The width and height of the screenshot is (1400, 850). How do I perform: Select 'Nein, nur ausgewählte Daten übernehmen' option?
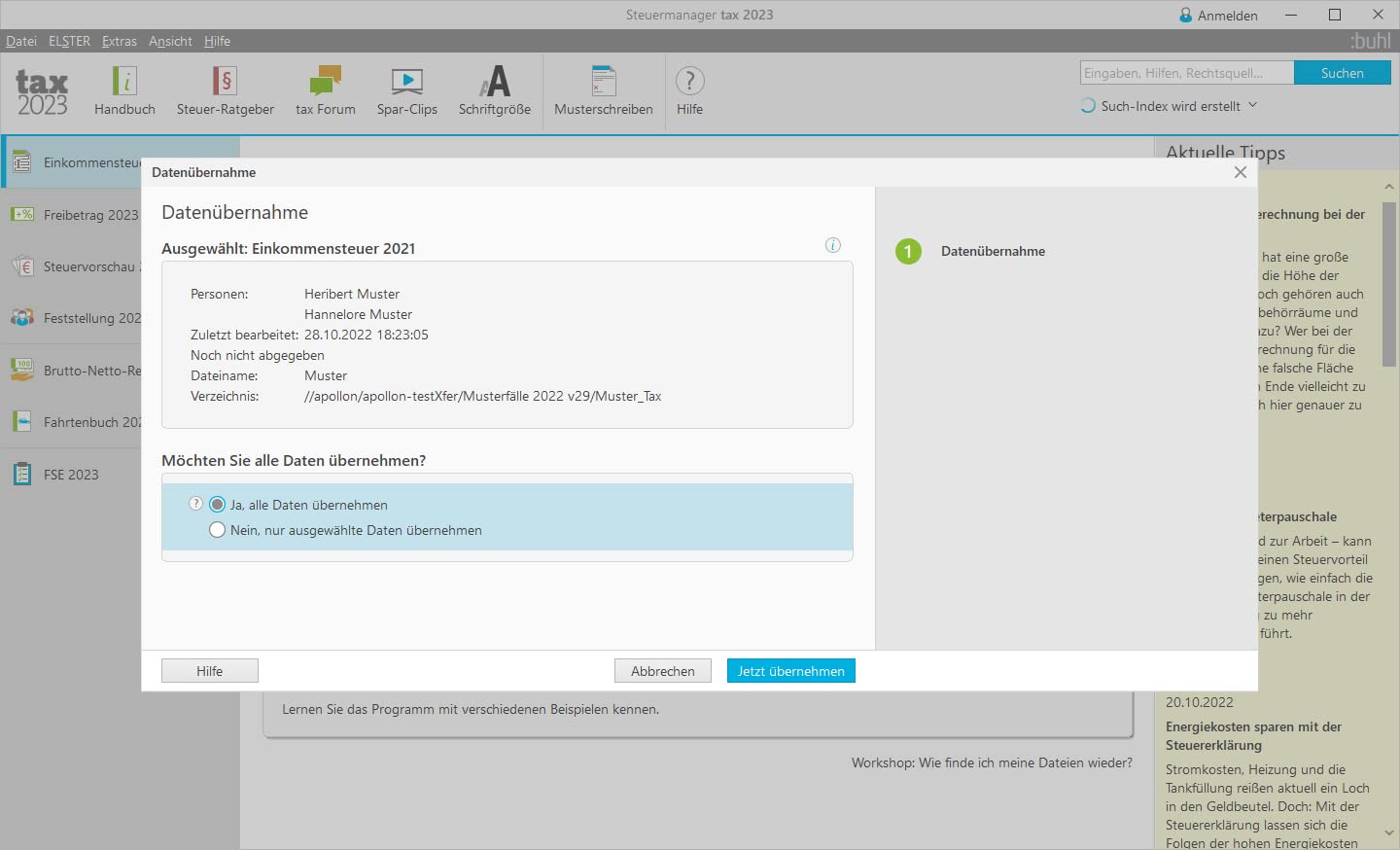[x=218, y=530]
